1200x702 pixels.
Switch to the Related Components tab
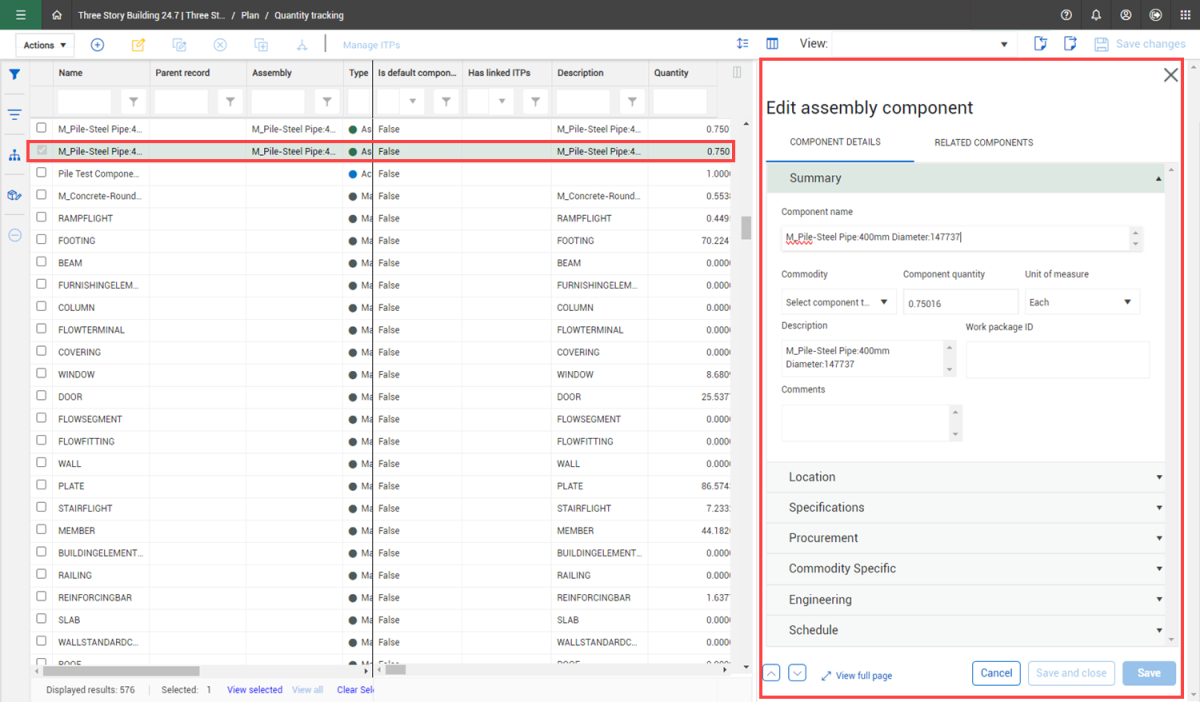click(983, 143)
